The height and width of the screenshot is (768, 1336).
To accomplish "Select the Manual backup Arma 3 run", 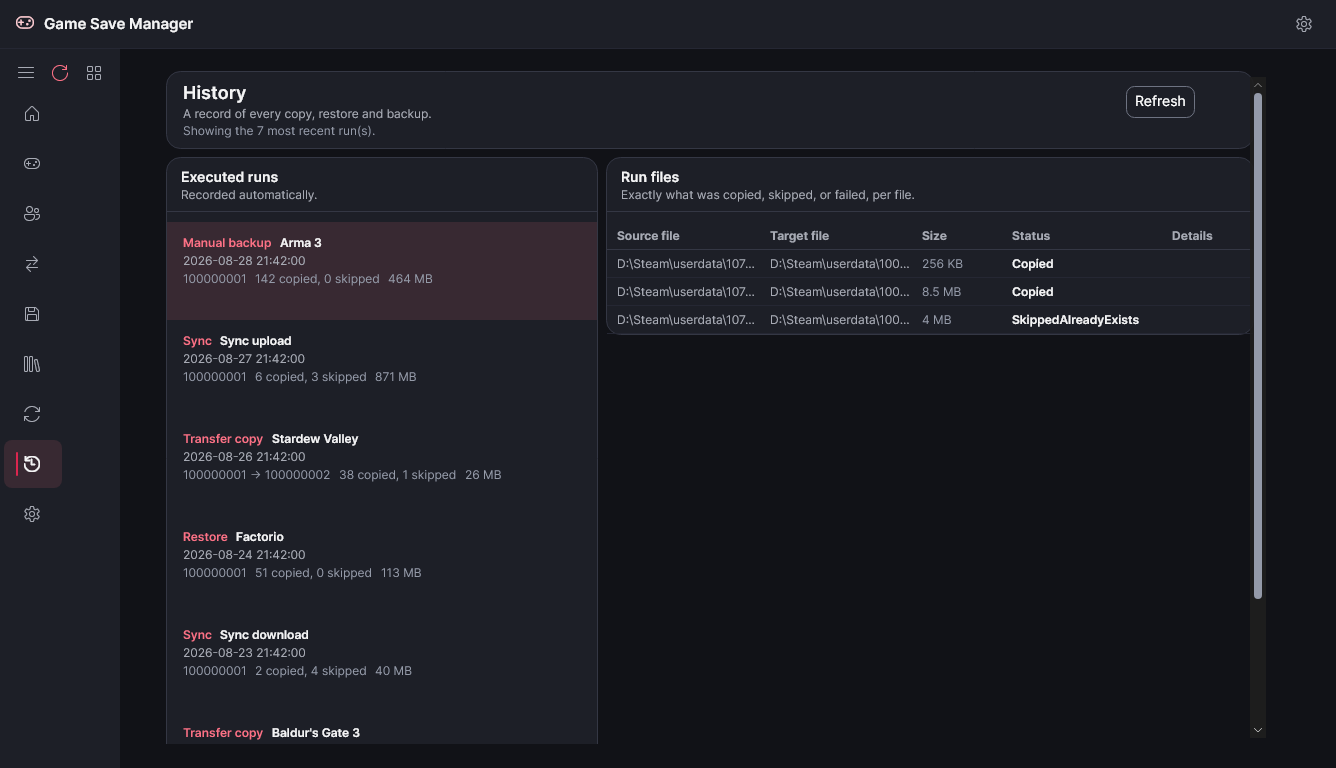I will (x=382, y=271).
